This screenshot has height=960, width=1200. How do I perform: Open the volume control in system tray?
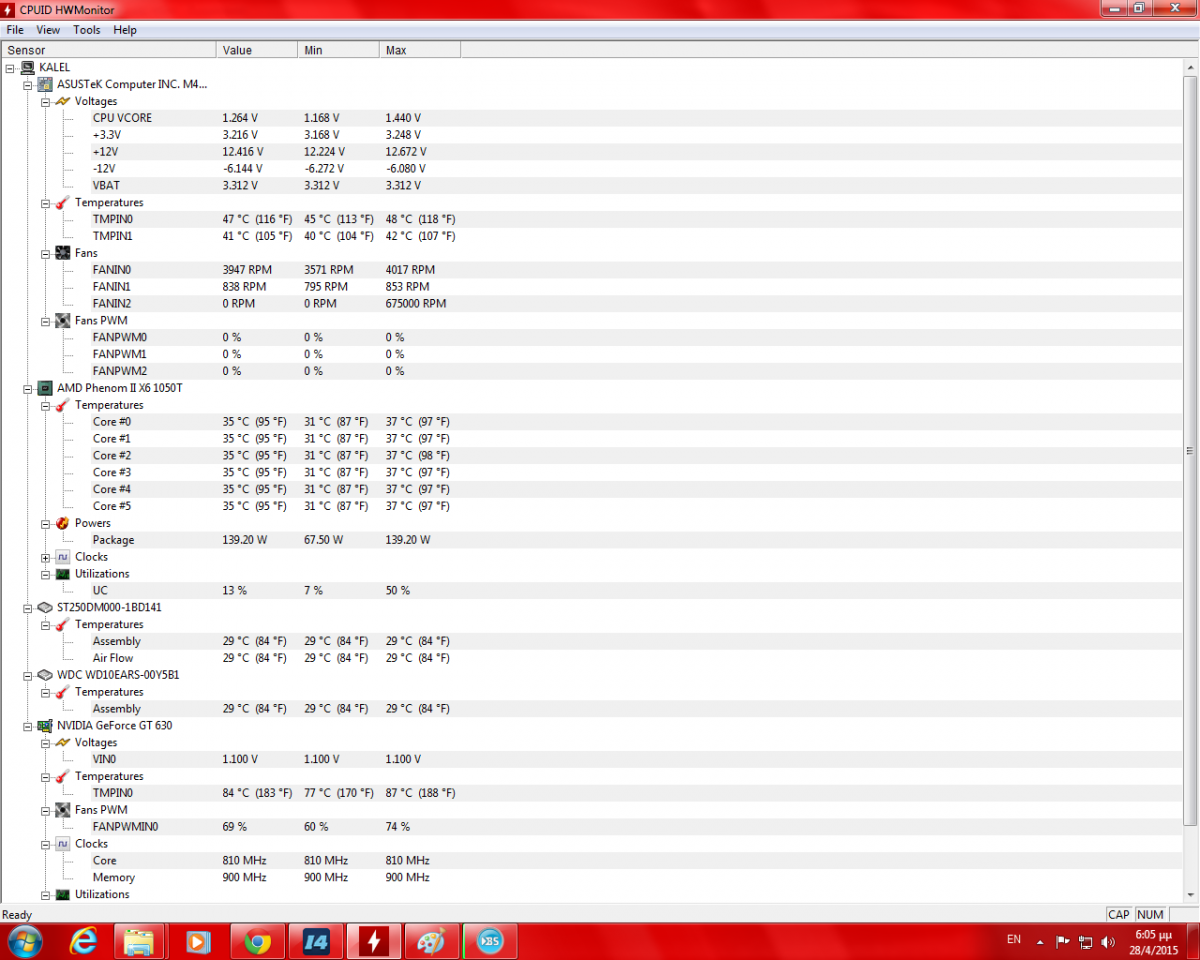tap(1107, 942)
